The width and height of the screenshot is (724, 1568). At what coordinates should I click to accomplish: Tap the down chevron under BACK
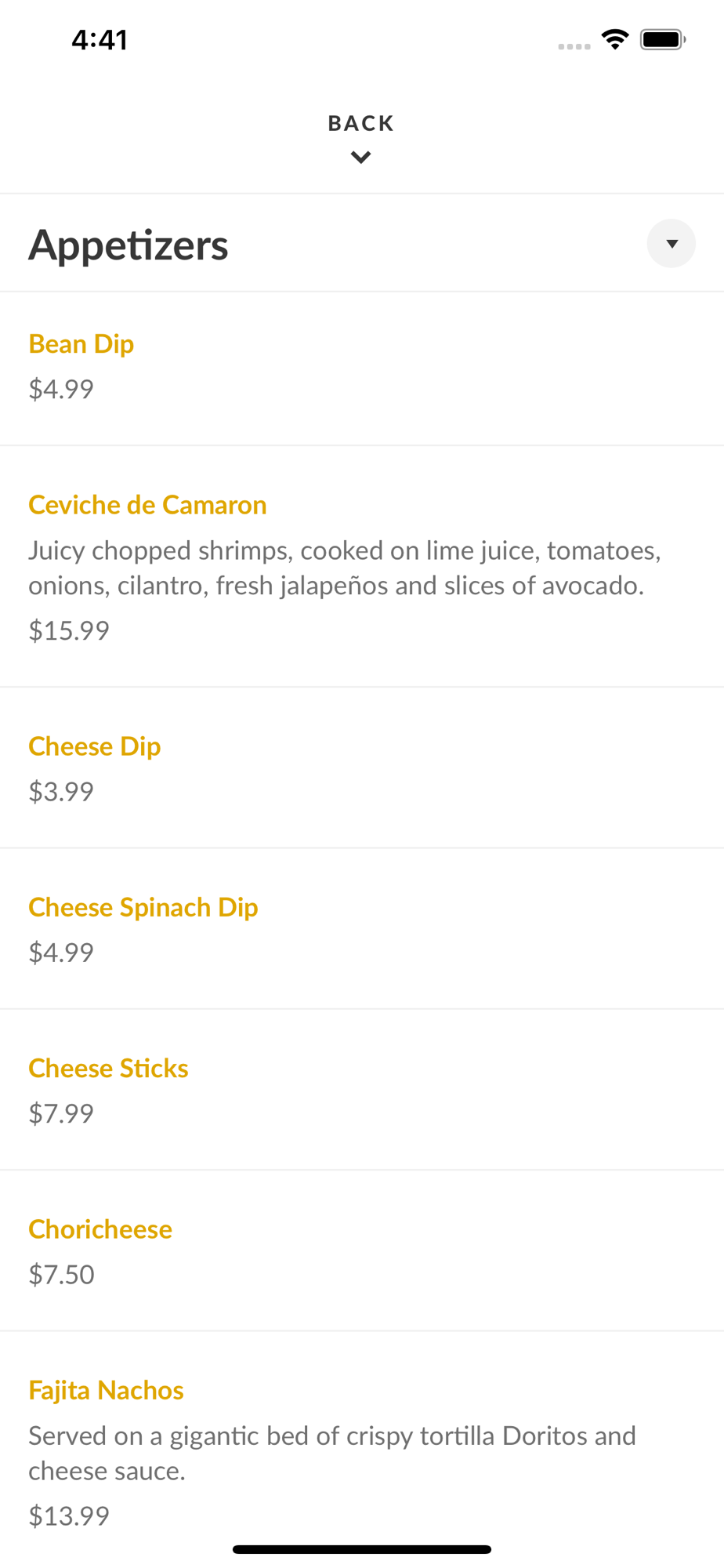360,158
